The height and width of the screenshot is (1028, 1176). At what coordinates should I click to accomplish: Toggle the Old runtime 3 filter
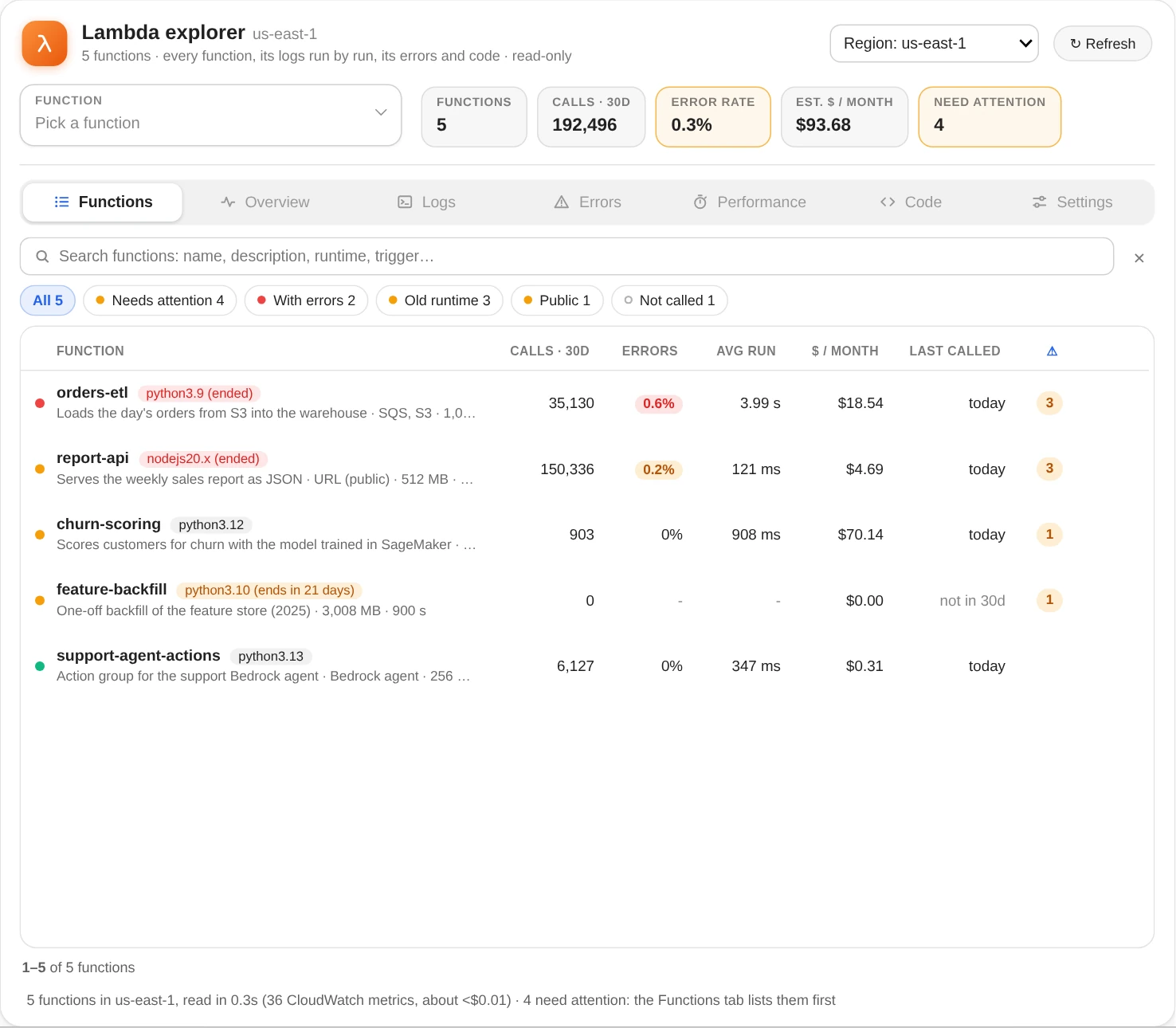point(439,300)
